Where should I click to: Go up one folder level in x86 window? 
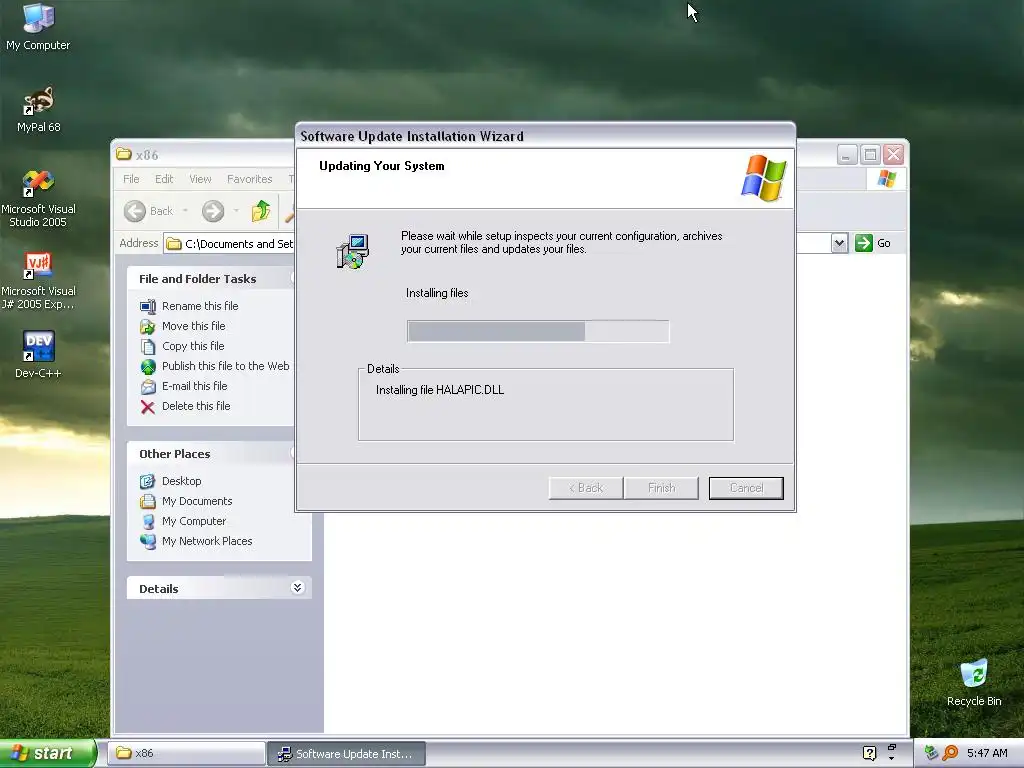point(261,211)
